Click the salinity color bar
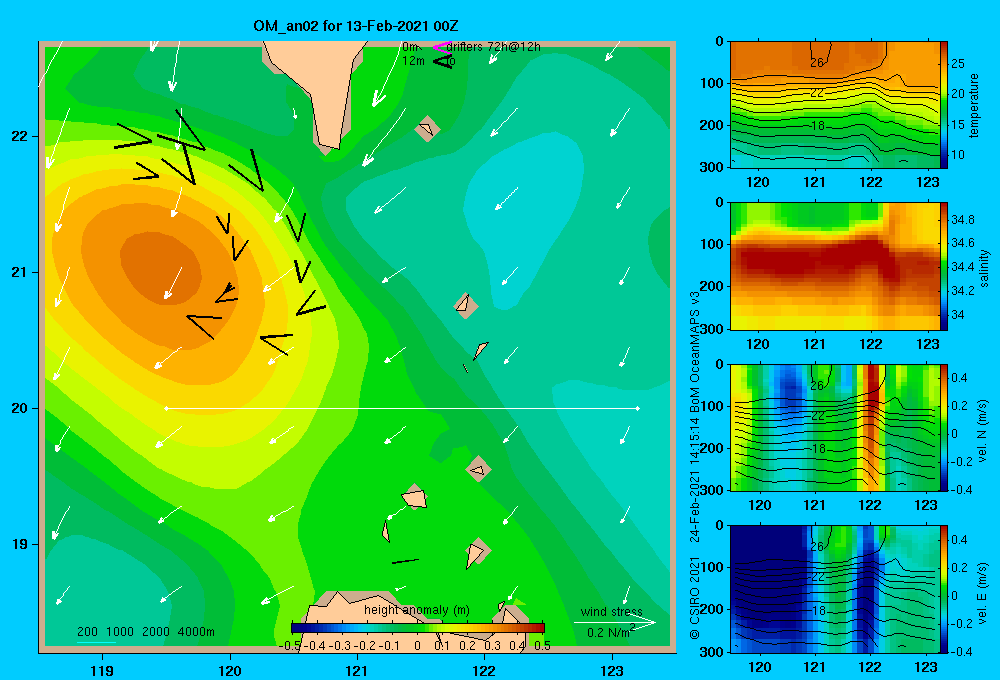 (944, 266)
